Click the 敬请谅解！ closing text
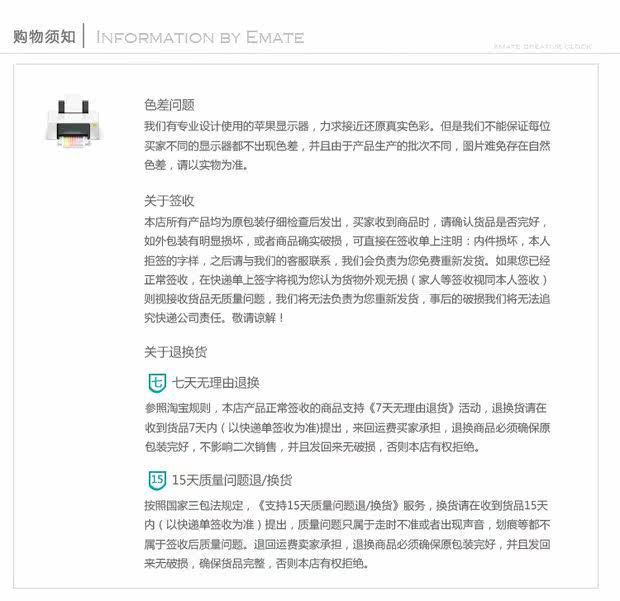Viewport: 620px width, 601px height. coord(258,318)
